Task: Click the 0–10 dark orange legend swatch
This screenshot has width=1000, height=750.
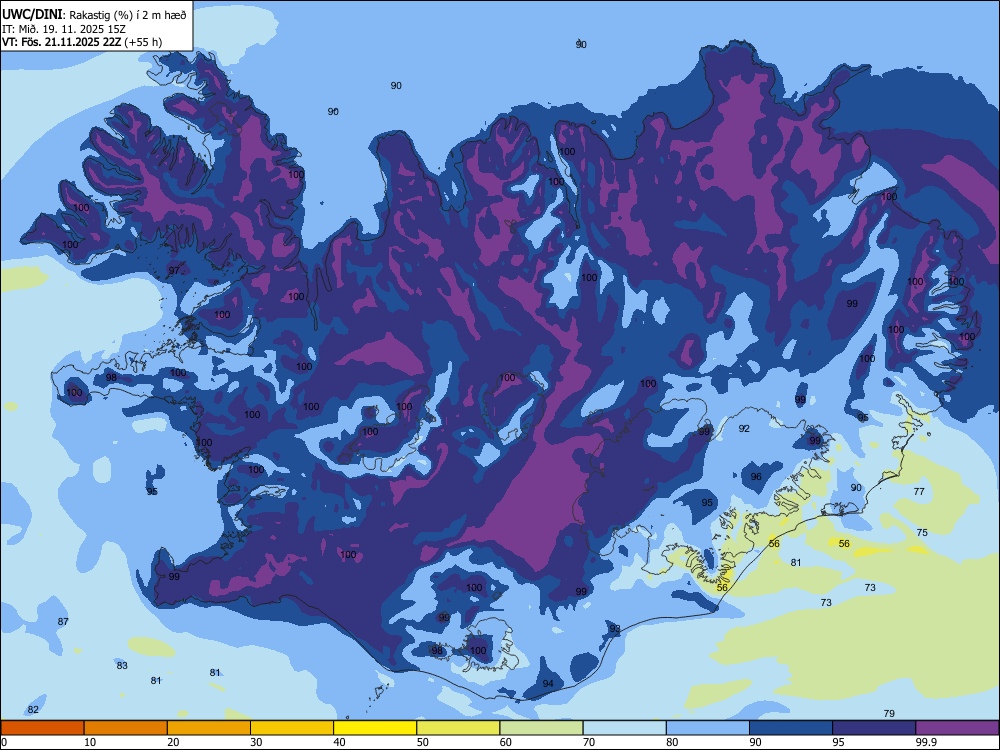Action: point(42,728)
